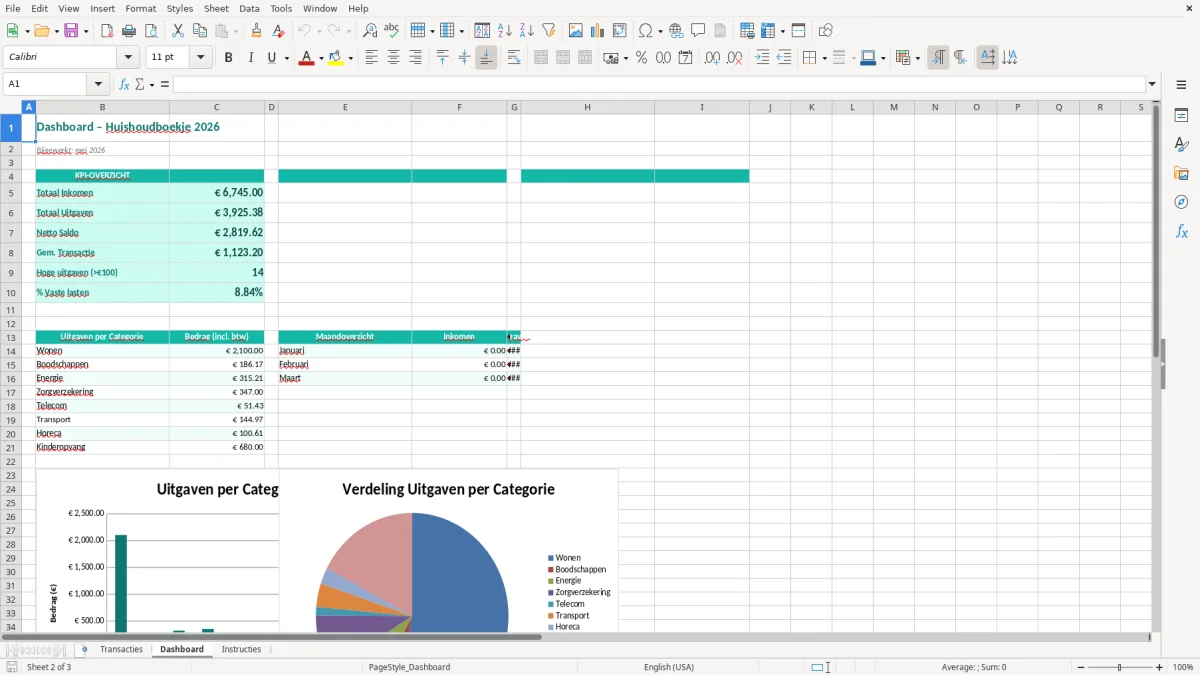Open the Format menu
Image resolution: width=1200 pixels, height=675 pixels.
(x=140, y=8)
